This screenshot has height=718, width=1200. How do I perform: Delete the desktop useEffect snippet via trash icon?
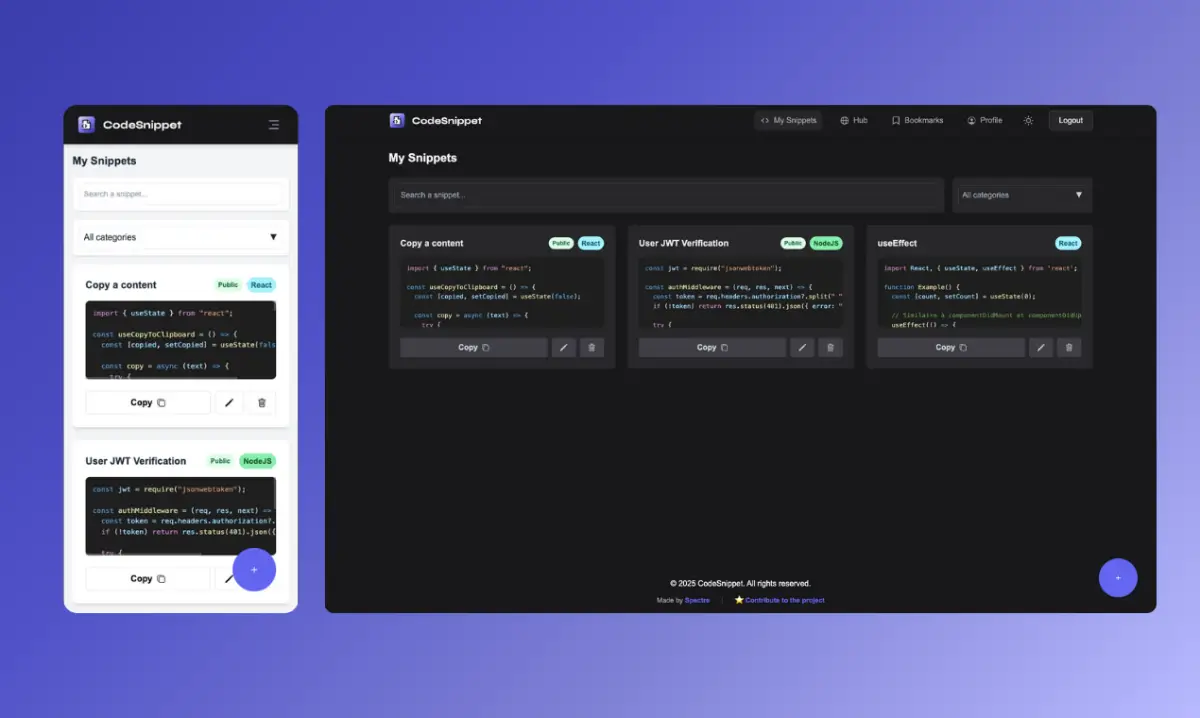click(x=1069, y=348)
